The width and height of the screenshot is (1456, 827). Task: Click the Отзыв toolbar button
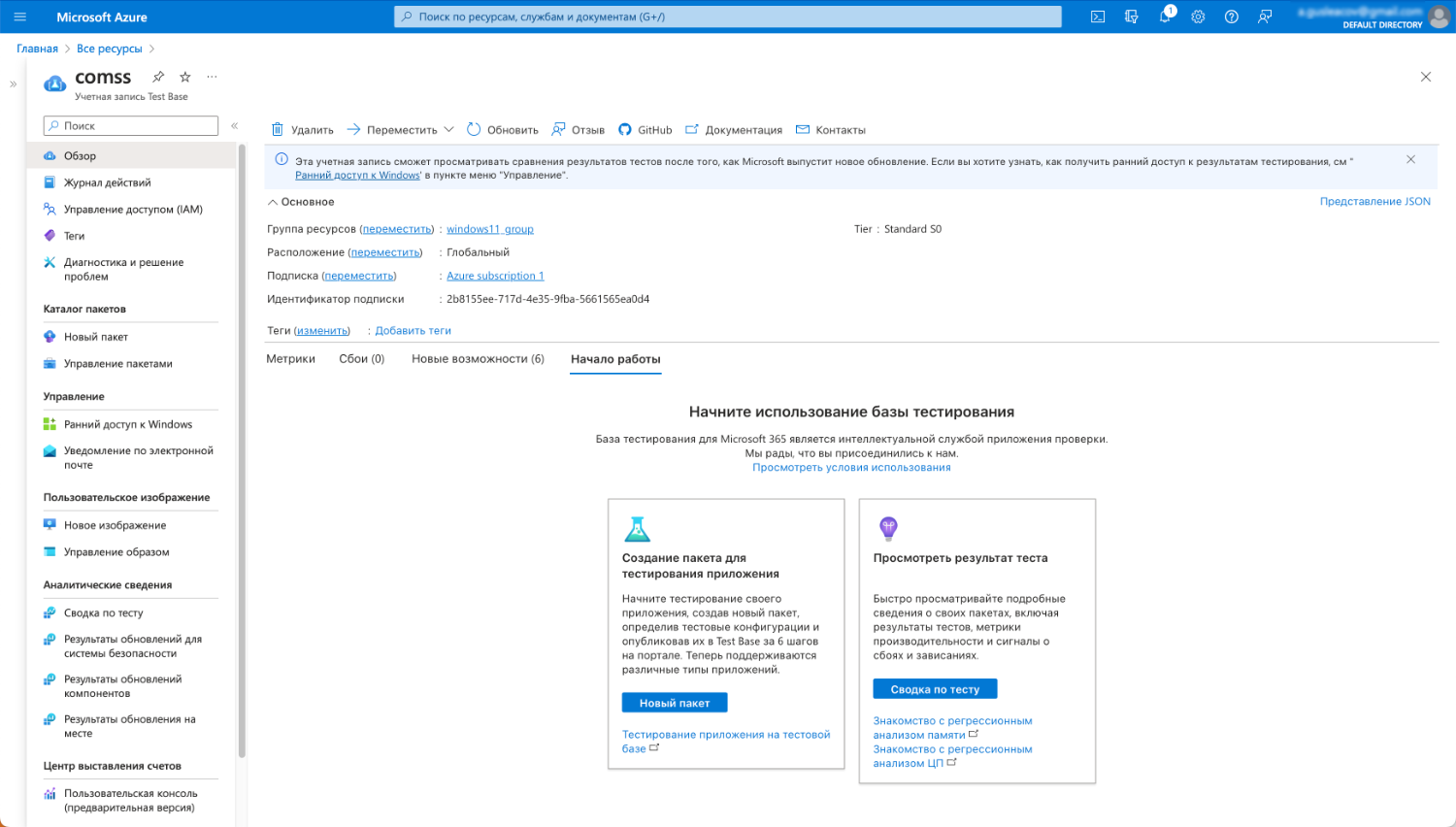tap(578, 130)
